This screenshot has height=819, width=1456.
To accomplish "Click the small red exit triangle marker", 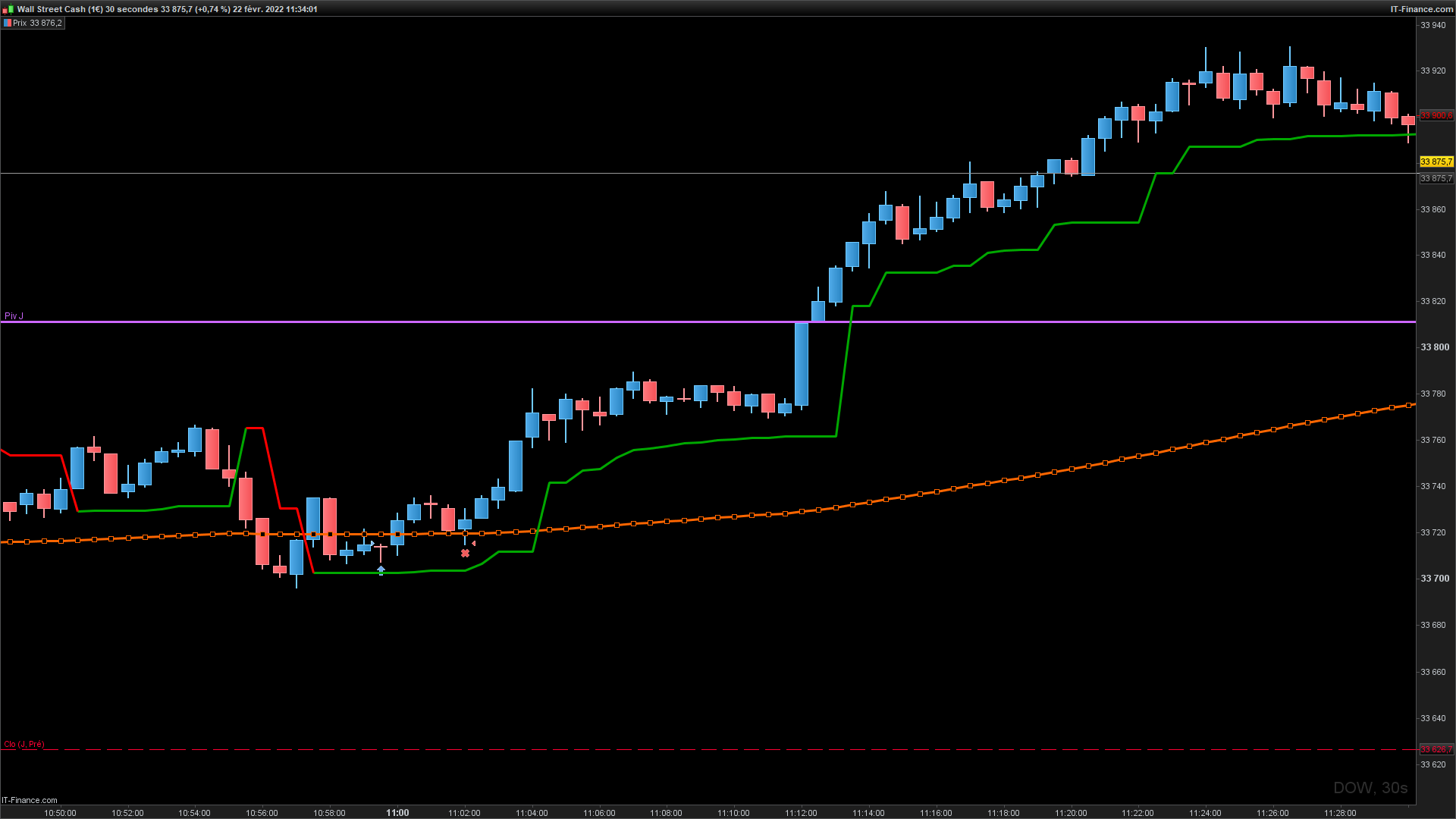I will click(474, 543).
